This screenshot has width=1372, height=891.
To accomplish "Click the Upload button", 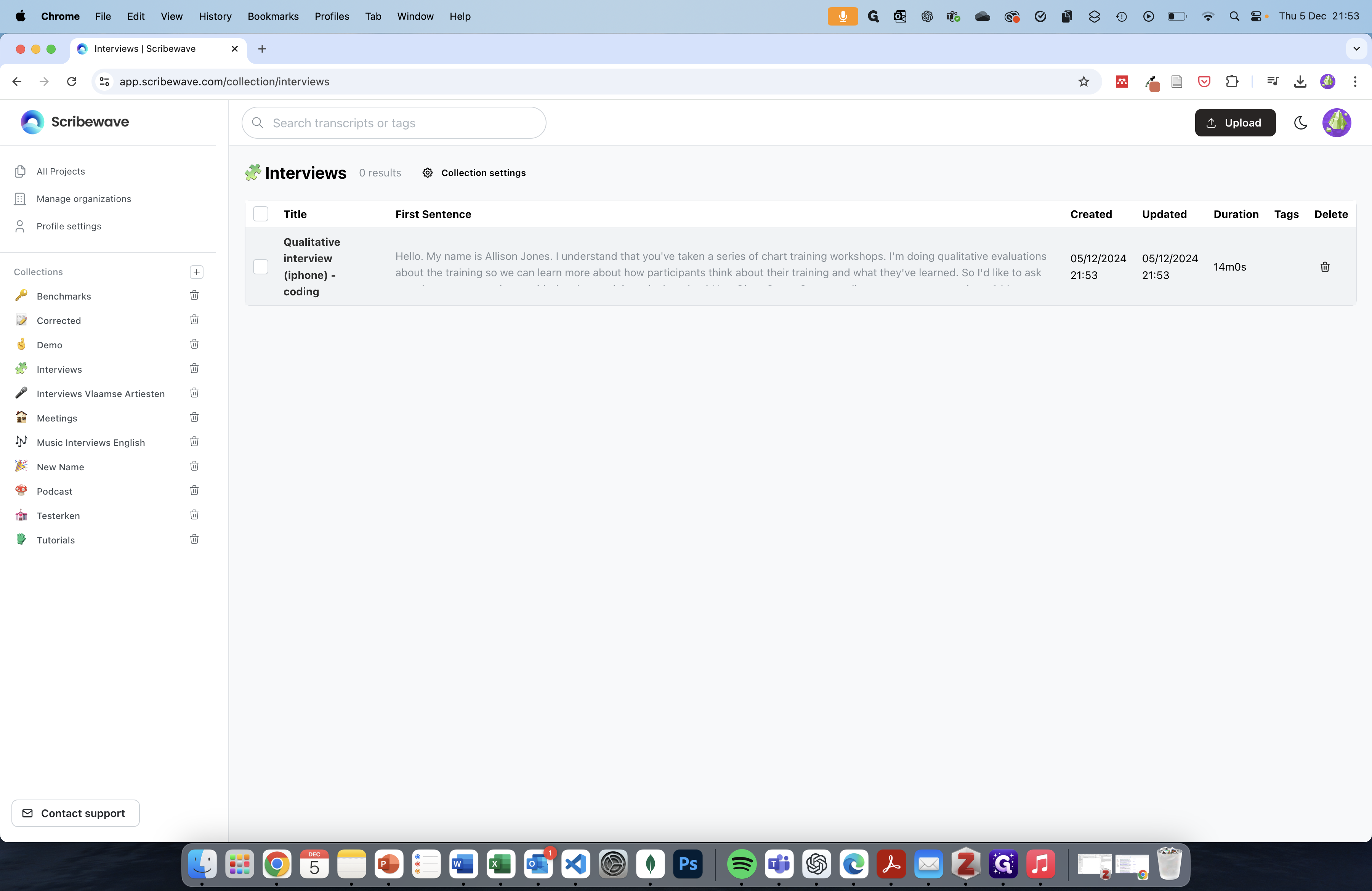I will tap(1236, 123).
